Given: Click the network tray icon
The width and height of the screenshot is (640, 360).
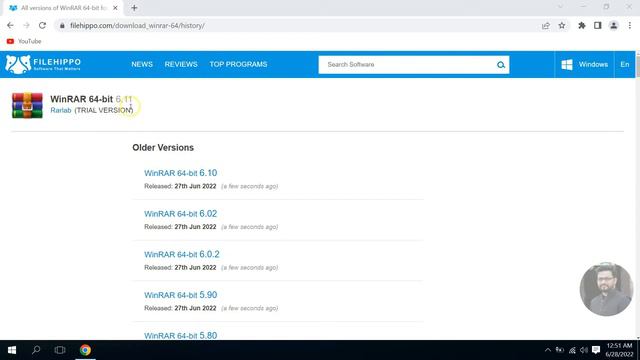Looking at the screenshot, I should 572,350.
